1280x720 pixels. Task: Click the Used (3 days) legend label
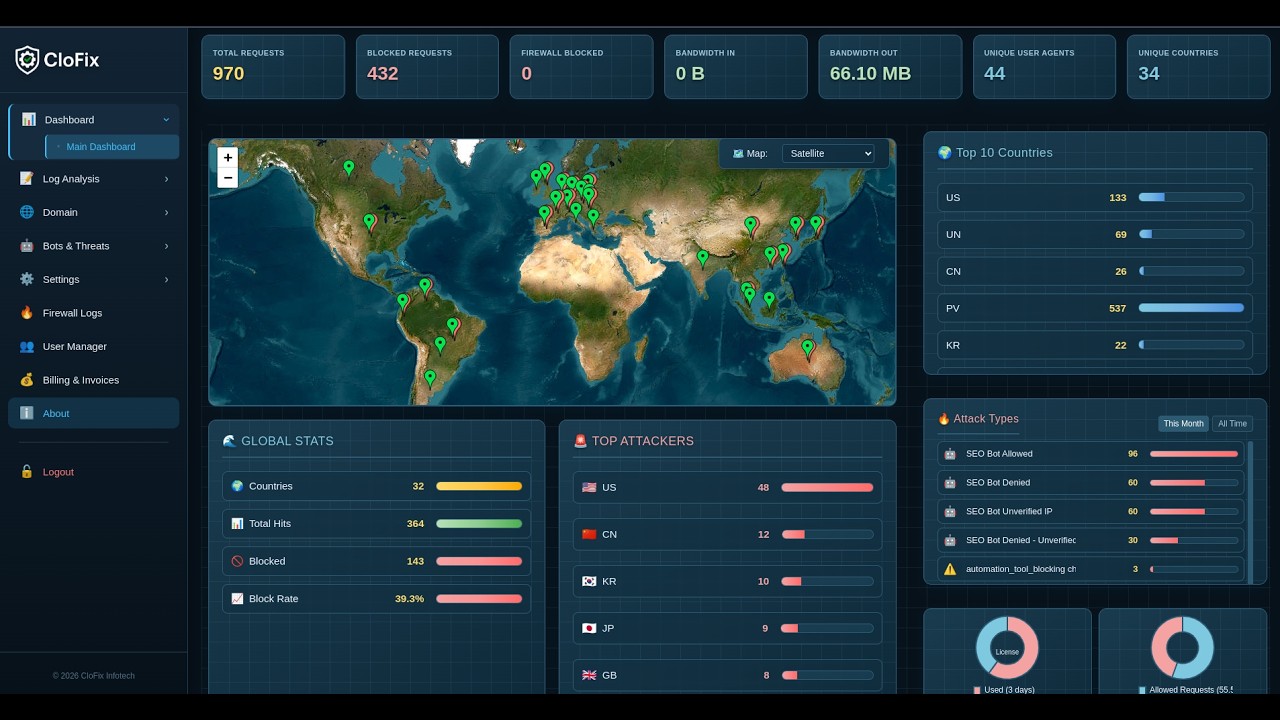pyautogui.click(x=1009, y=690)
